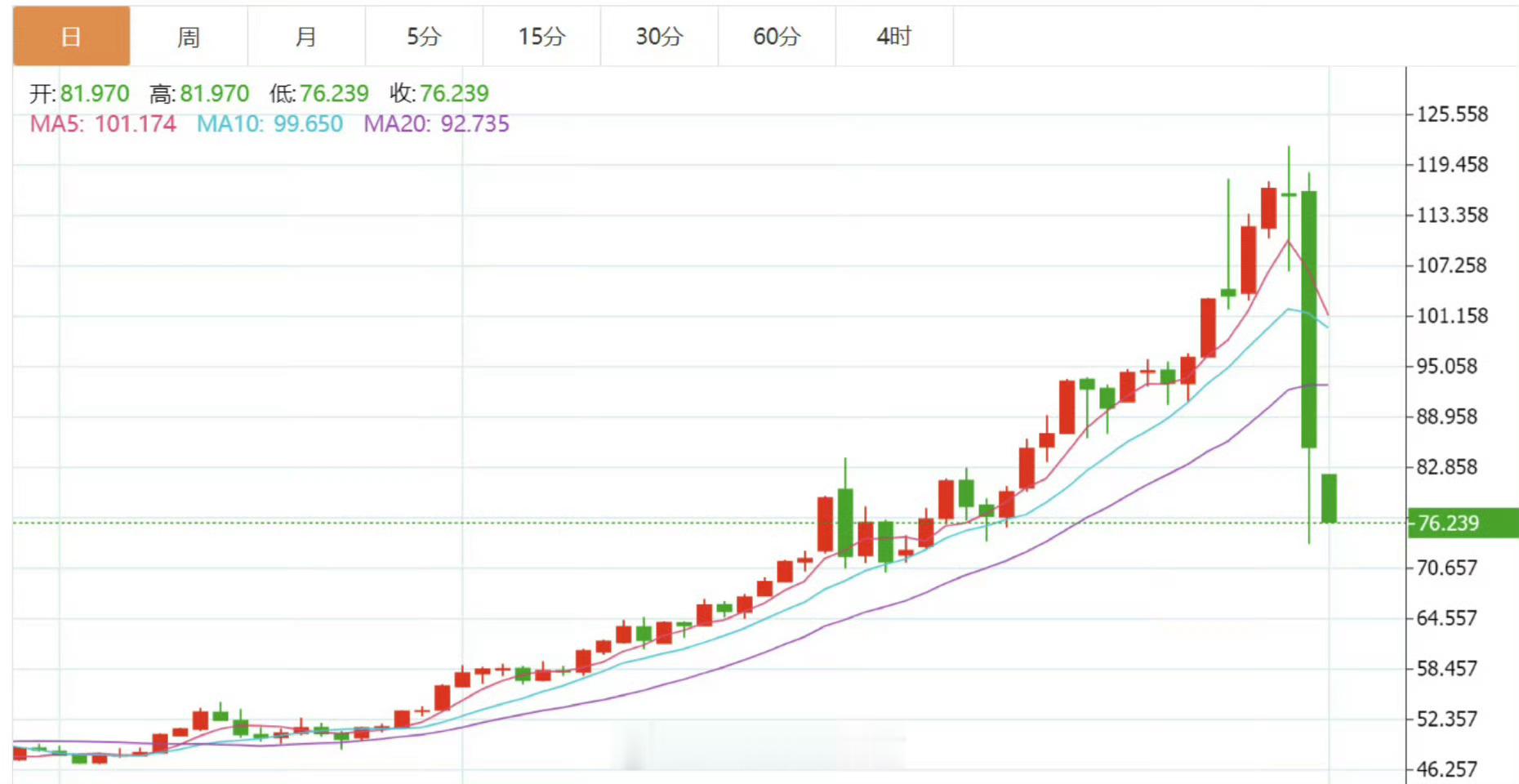The height and width of the screenshot is (784, 1519).
Task: Click the 95.058 price axis label
Action: pyautogui.click(x=1447, y=367)
